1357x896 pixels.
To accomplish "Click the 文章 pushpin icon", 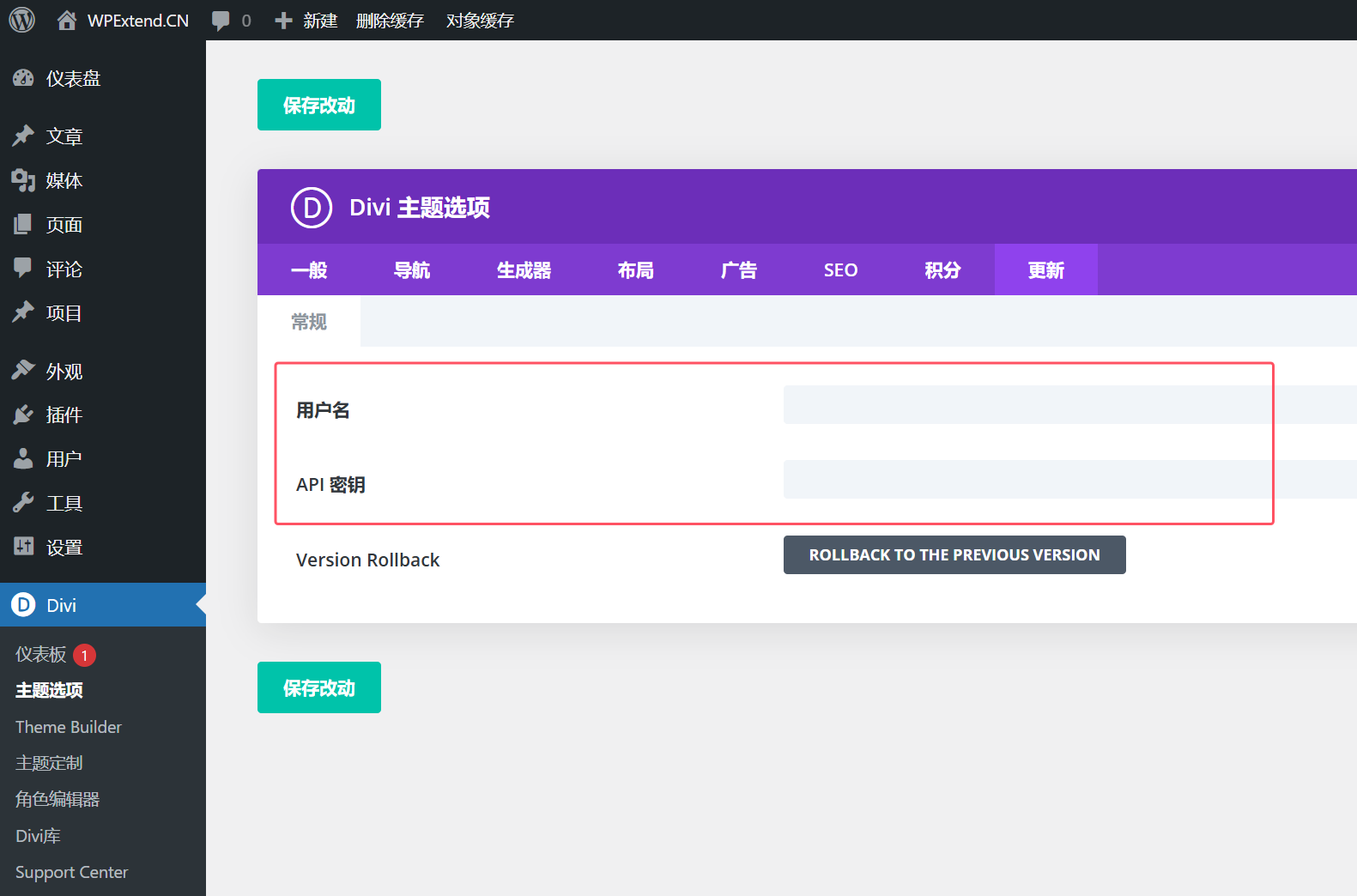I will pyautogui.click(x=23, y=136).
